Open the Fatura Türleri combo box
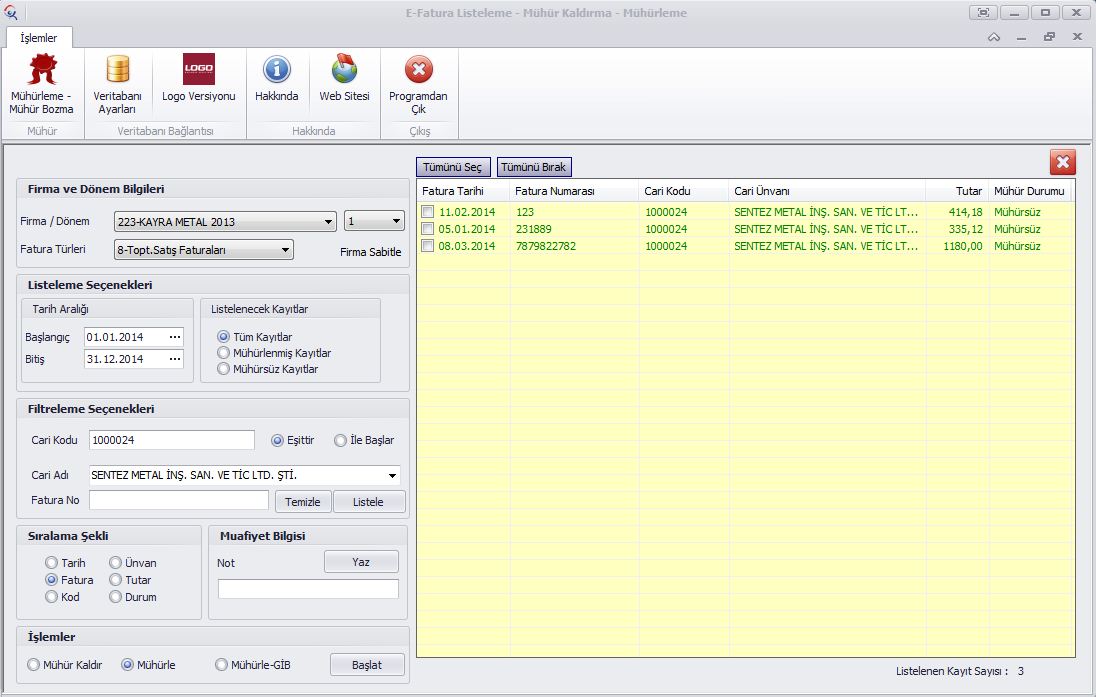This screenshot has width=1096, height=697. (x=285, y=250)
